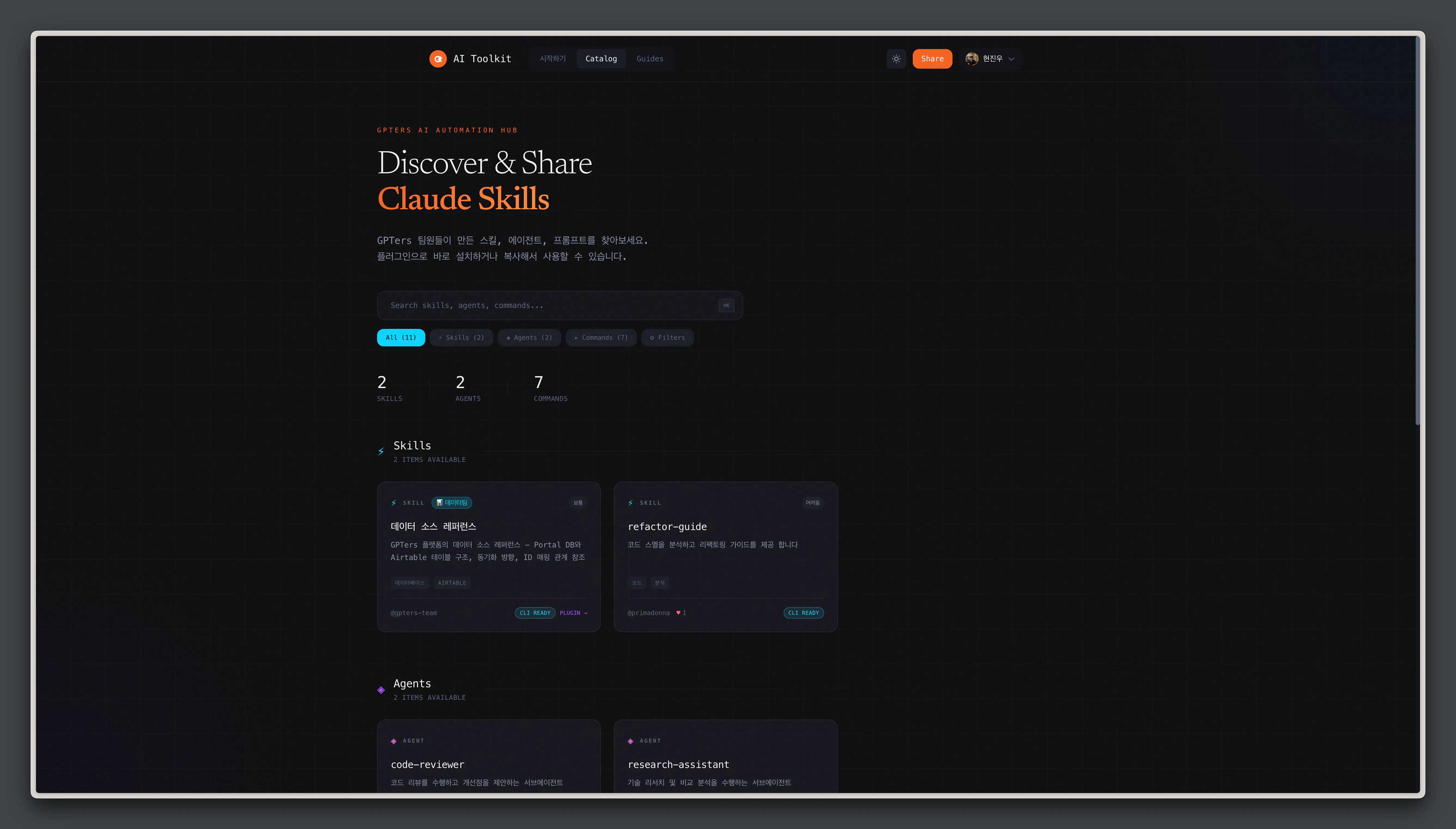Click the purple diamond icon beside Agents heading
The width and height of the screenshot is (1456, 829).
(381, 690)
